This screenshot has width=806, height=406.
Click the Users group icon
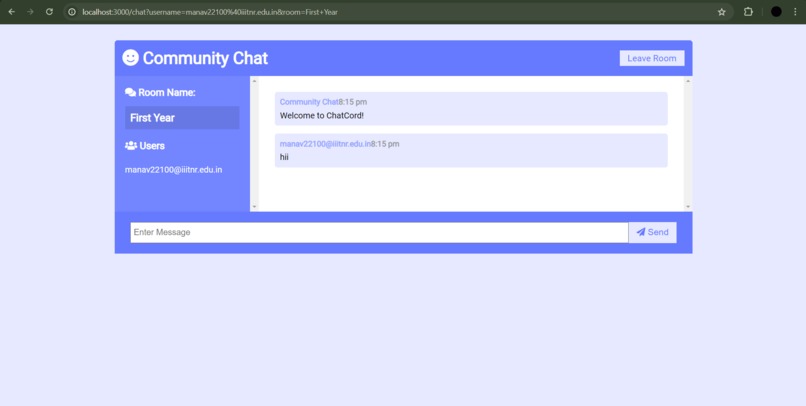click(131, 146)
